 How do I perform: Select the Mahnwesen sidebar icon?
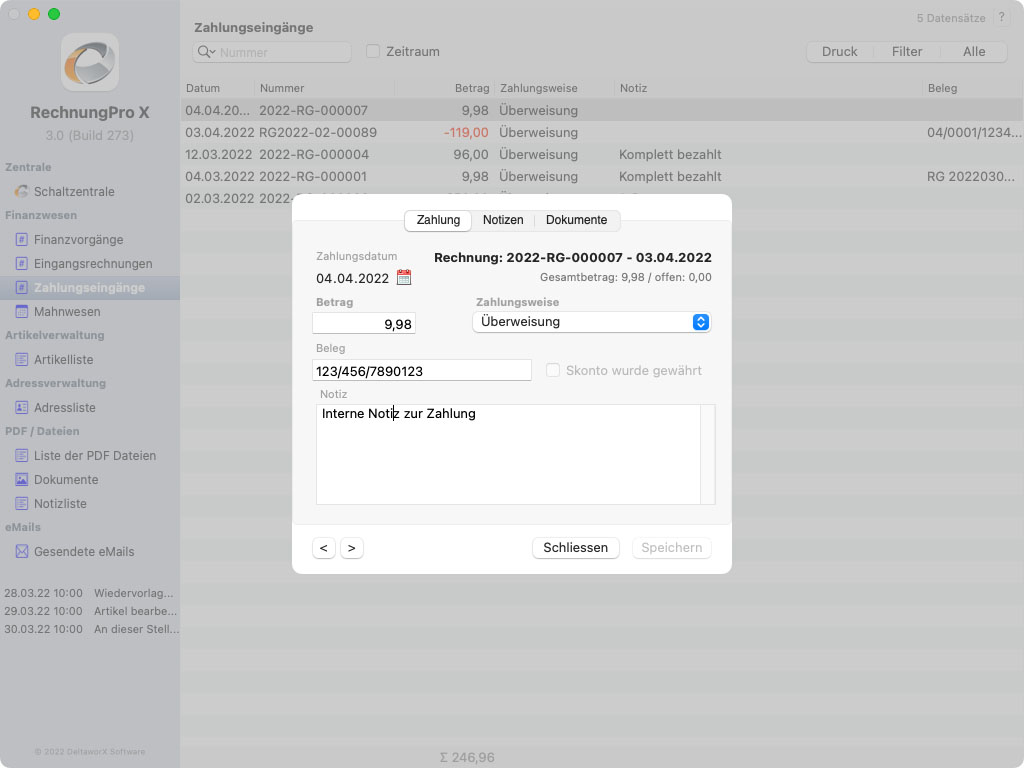tap(22, 312)
